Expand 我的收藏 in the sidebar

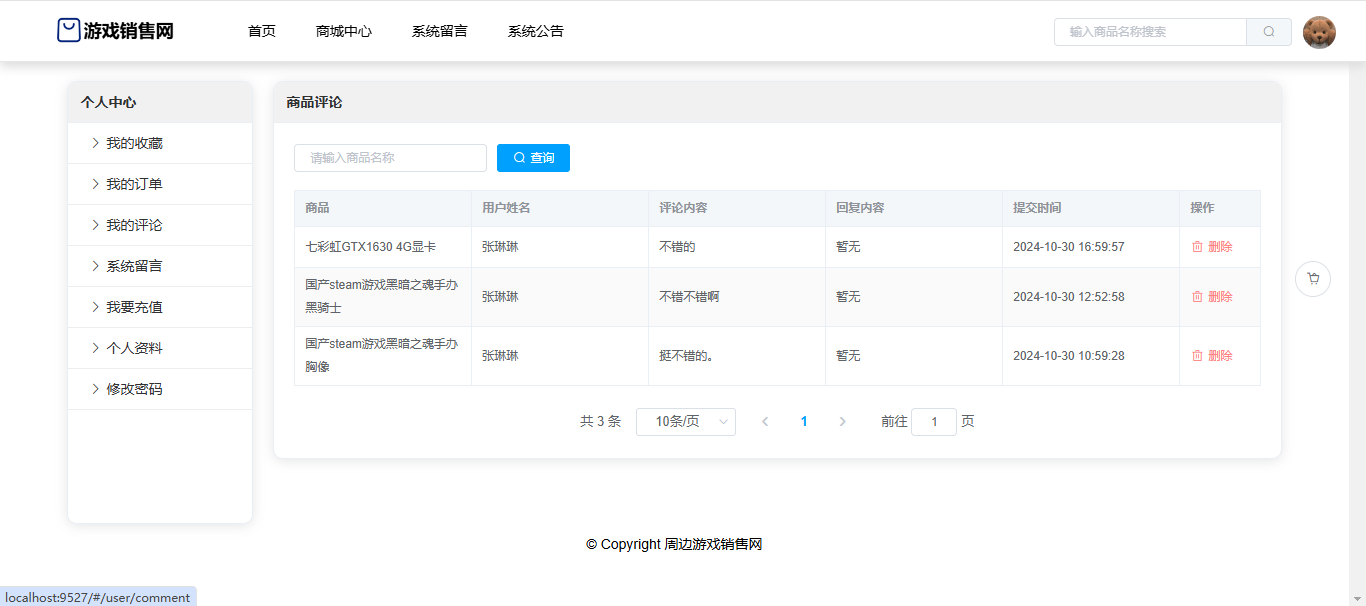tap(134, 143)
